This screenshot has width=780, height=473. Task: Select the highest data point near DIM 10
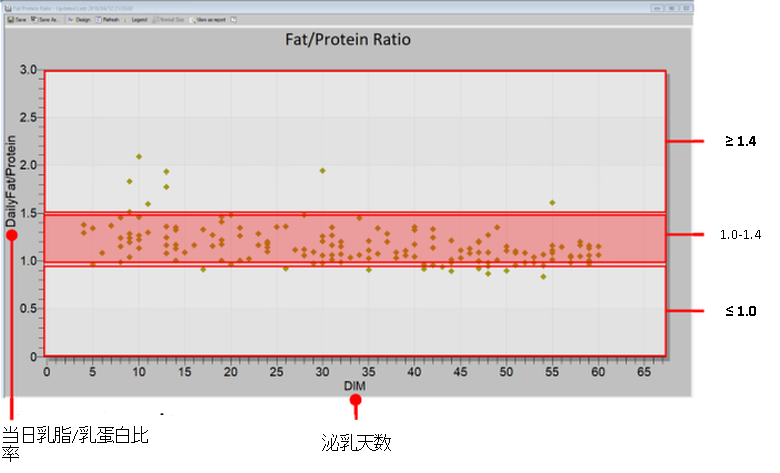(x=139, y=157)
